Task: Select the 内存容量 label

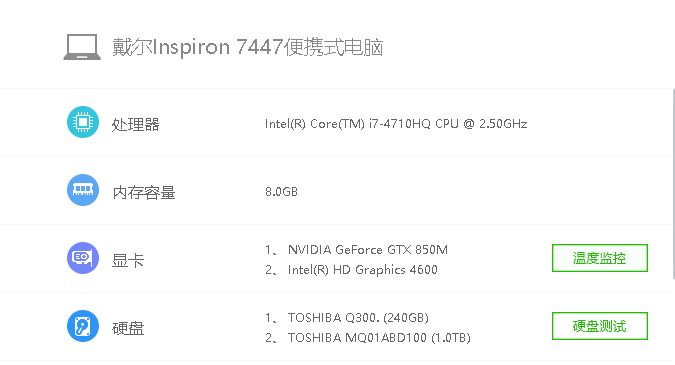Action: point(144,192)
